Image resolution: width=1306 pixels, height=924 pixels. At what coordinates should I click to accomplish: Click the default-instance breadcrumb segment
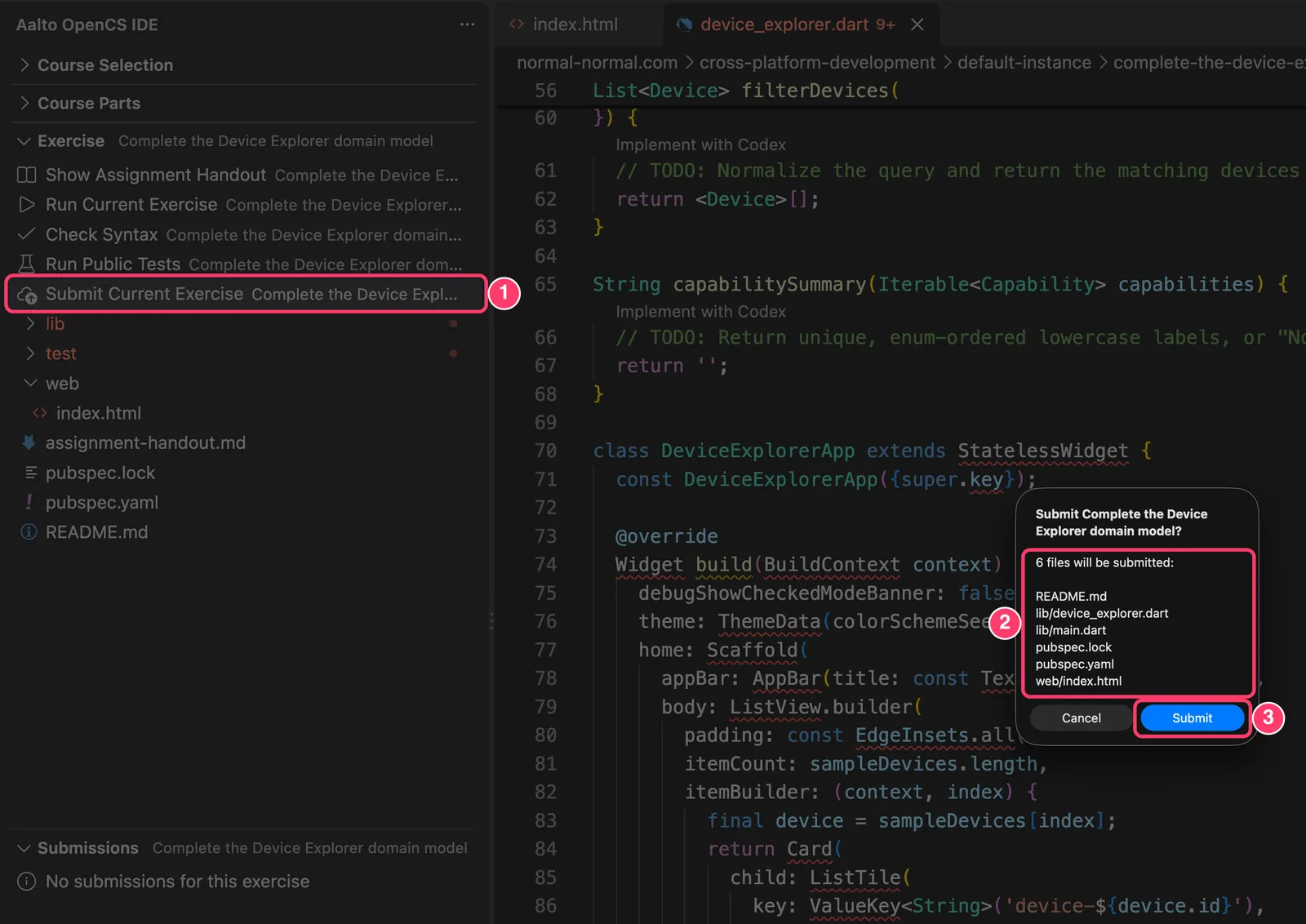click(1024, 63)
